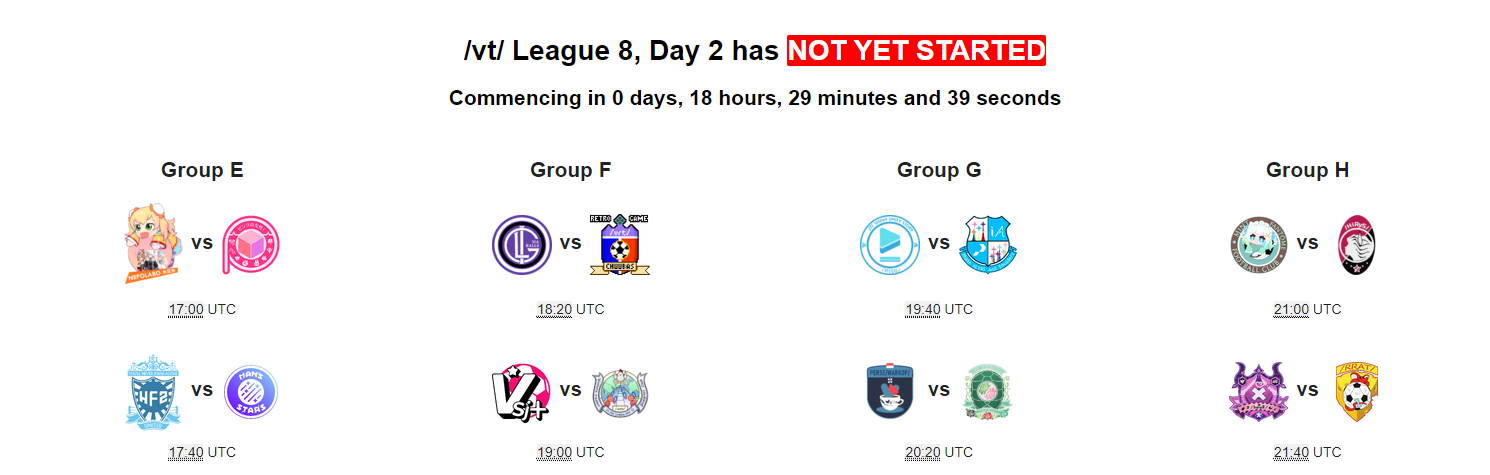Click the 21:40 UTC match time
Image resolution: width=1490 pixels, height=475 pixels.
point(1307,453)
